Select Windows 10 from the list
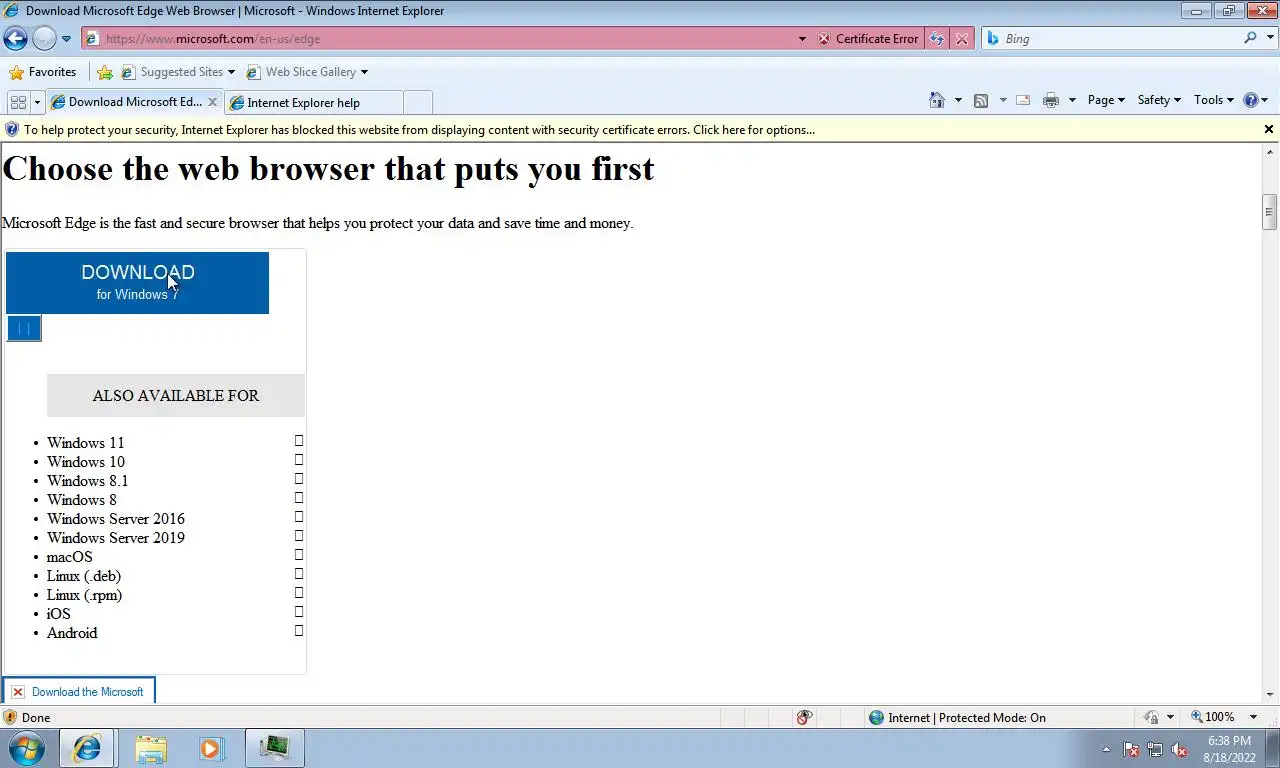1280x768 pixels. pos(86,462)
